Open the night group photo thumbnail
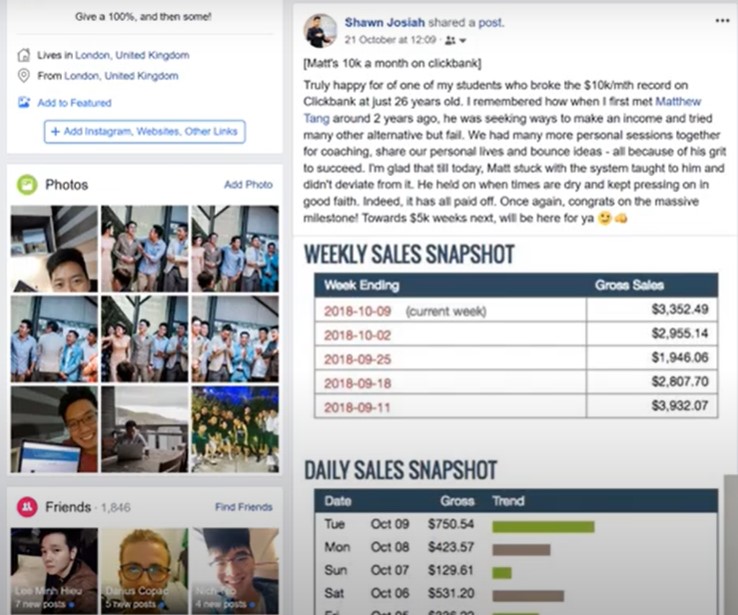 point(235,429)
